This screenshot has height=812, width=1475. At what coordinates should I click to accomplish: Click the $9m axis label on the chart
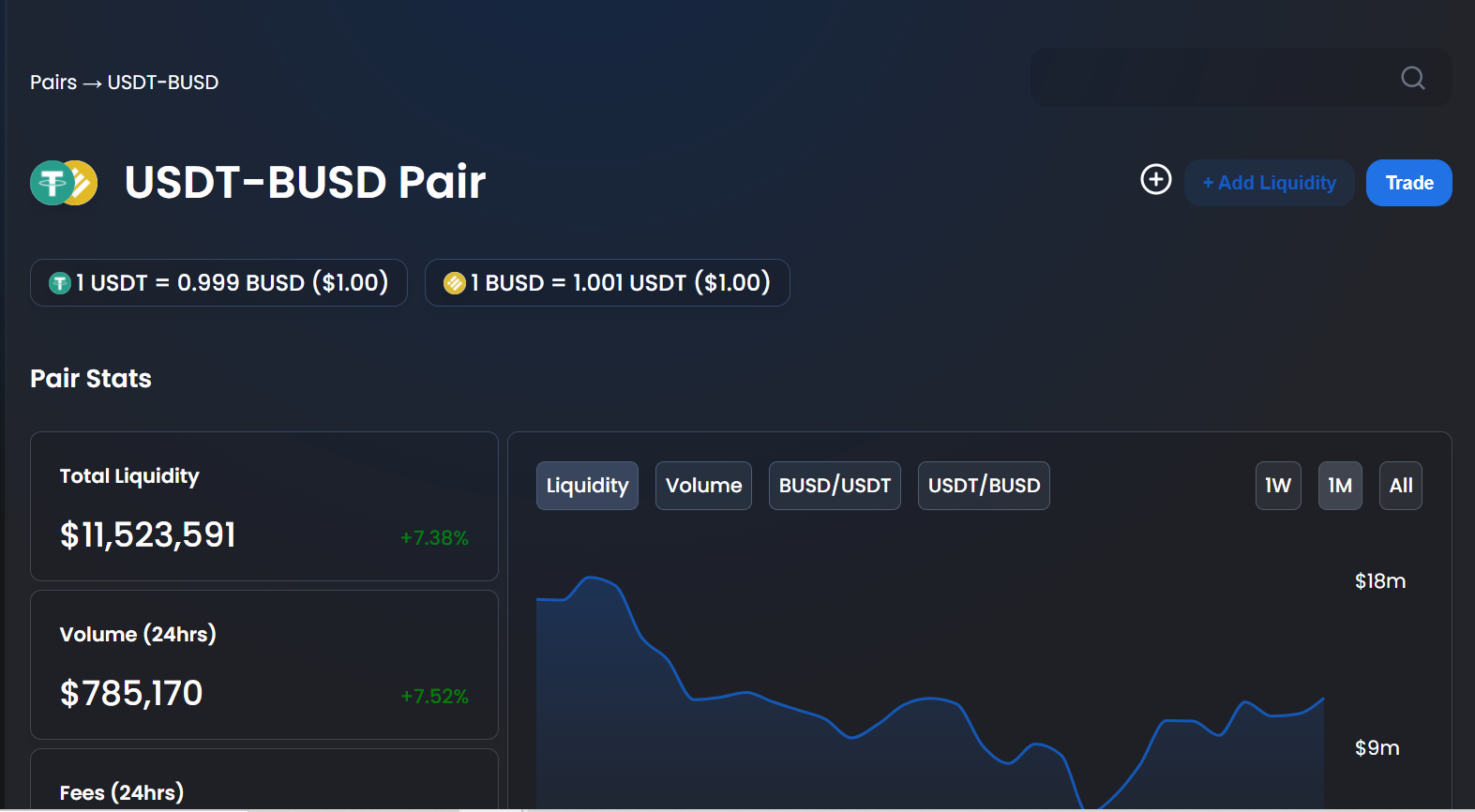[x=1377, y=748]
